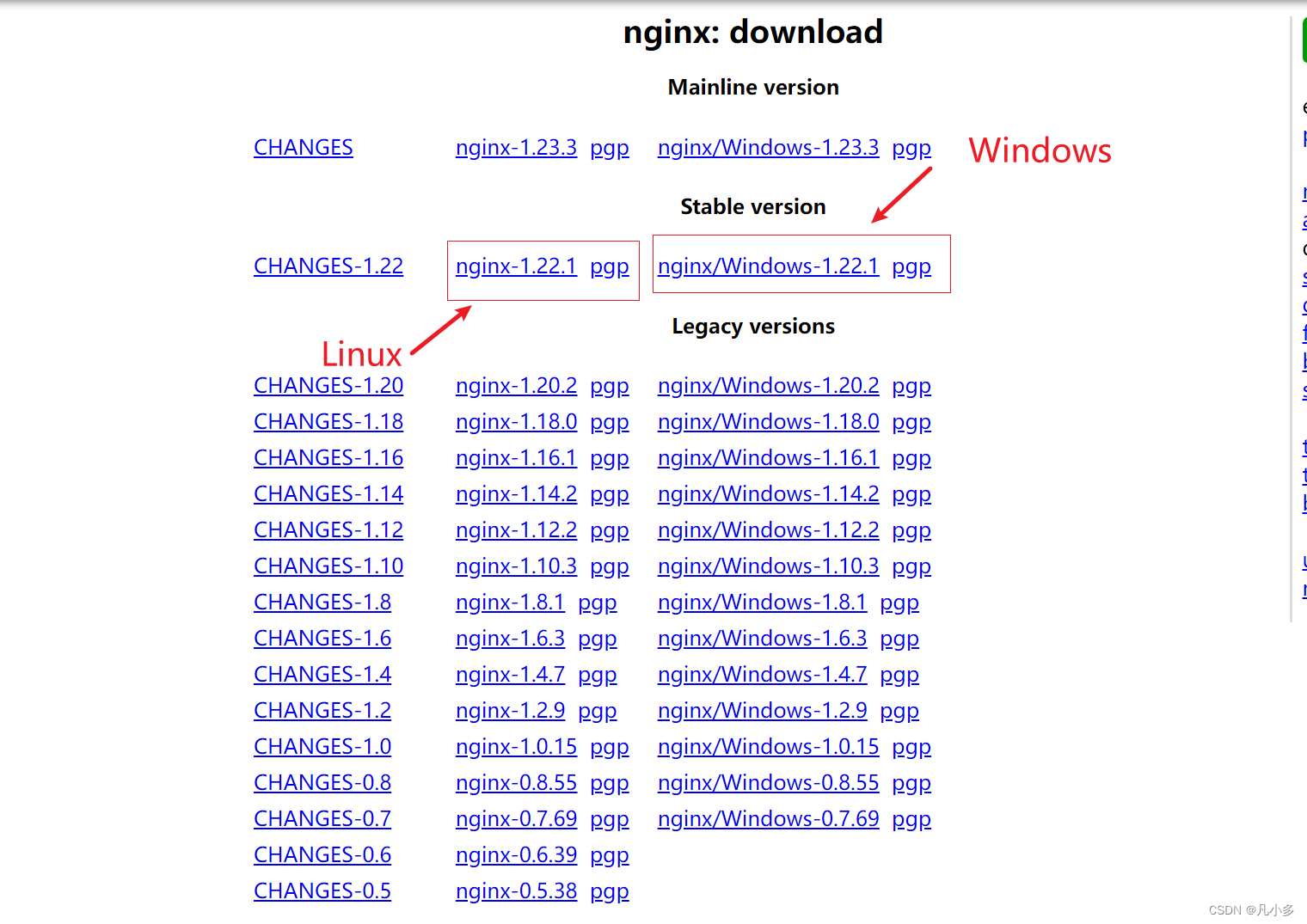
Task: Download nginx/Windows-1.18.0 build
Action: [x=768, y=422]
